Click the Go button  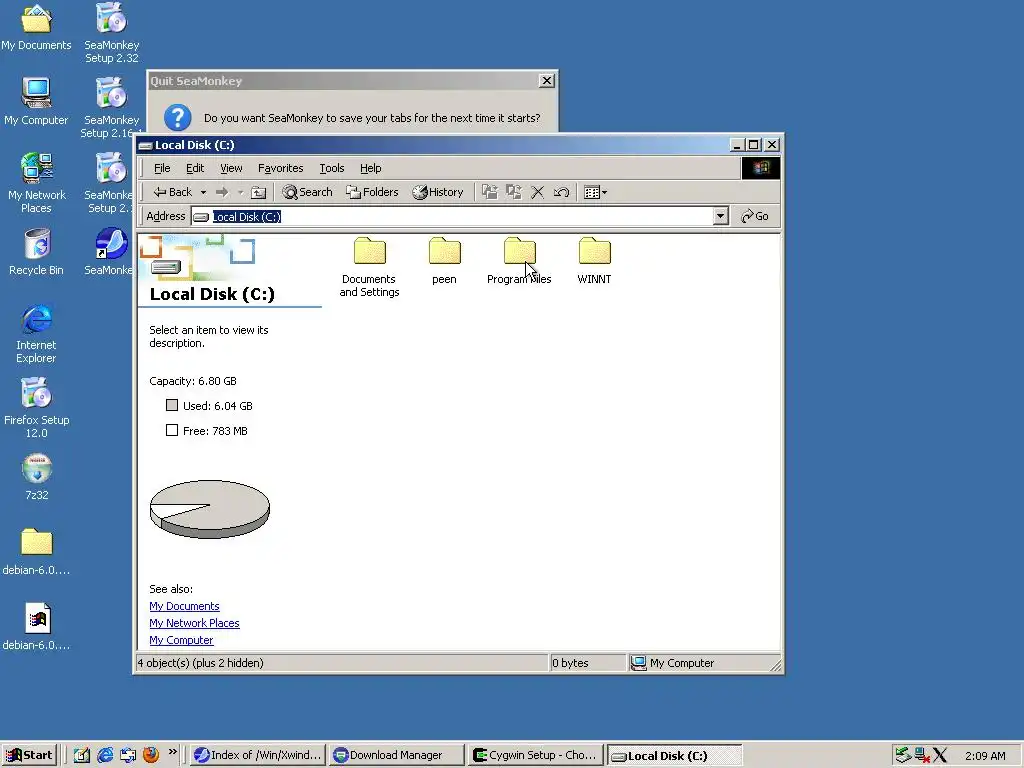(x=754, y=216)
